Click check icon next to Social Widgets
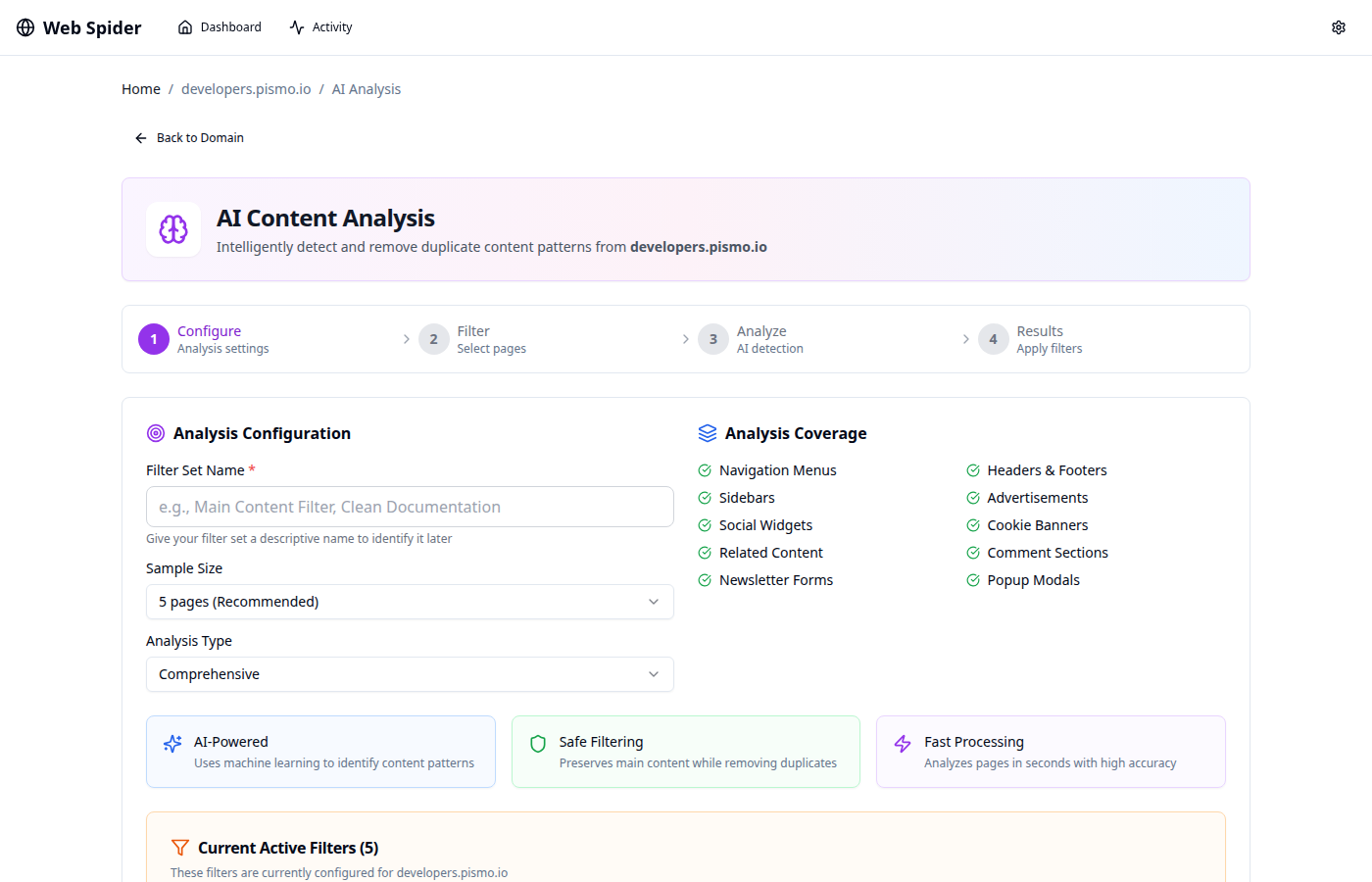Image resolution: width=1372 pixels, height=882 pixels. (x=705, y=525)
